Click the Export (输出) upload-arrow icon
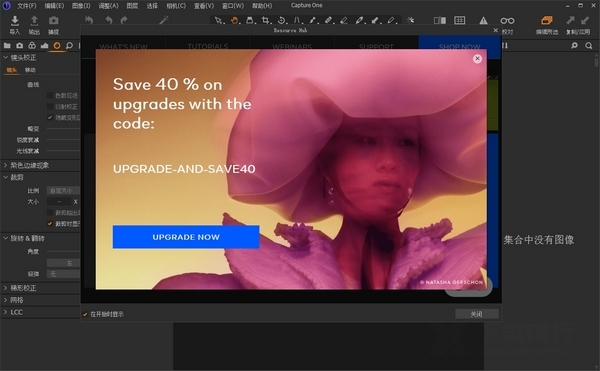This screenshot has width=600, height=371. click(x=34, y=21)
